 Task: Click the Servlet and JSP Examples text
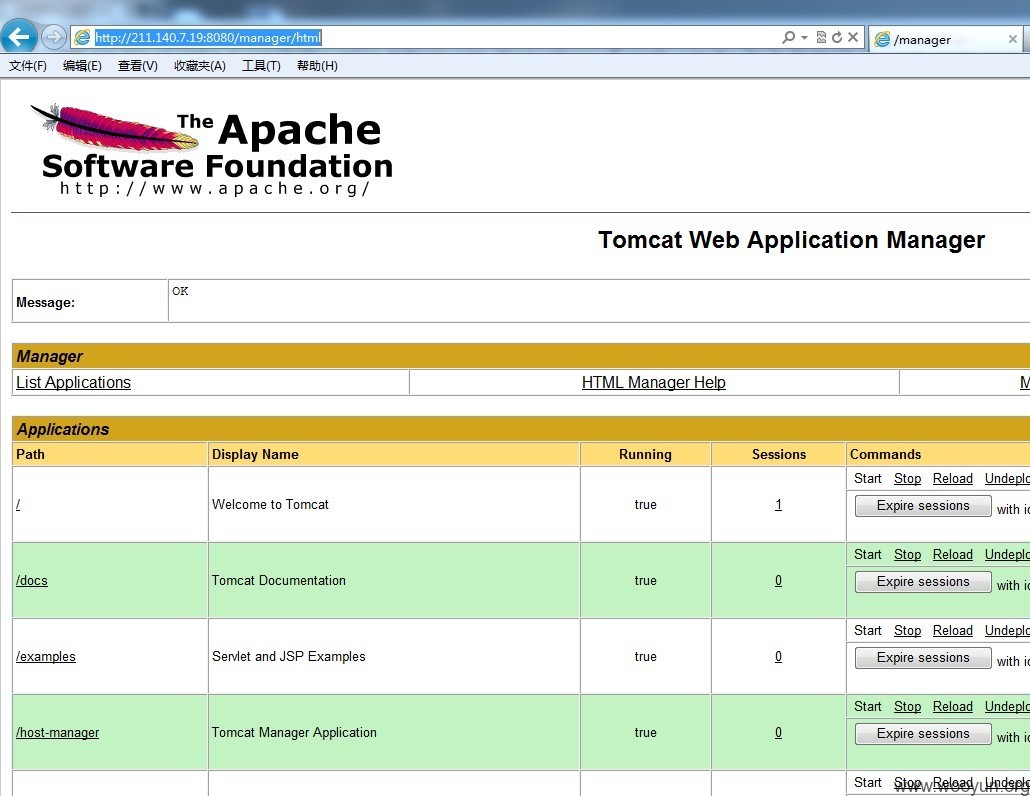coord(288,657)
